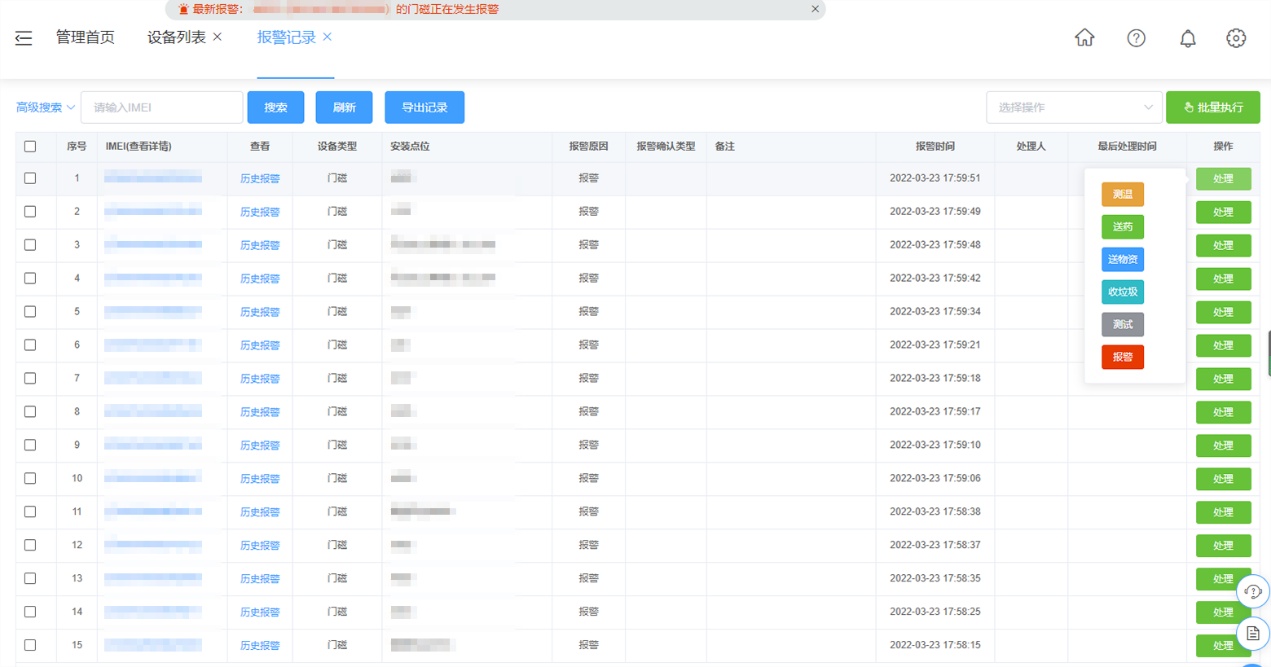Switch to the 设备列表 tab
This screenshot has height=667, width=1271.
coord(176,38)
